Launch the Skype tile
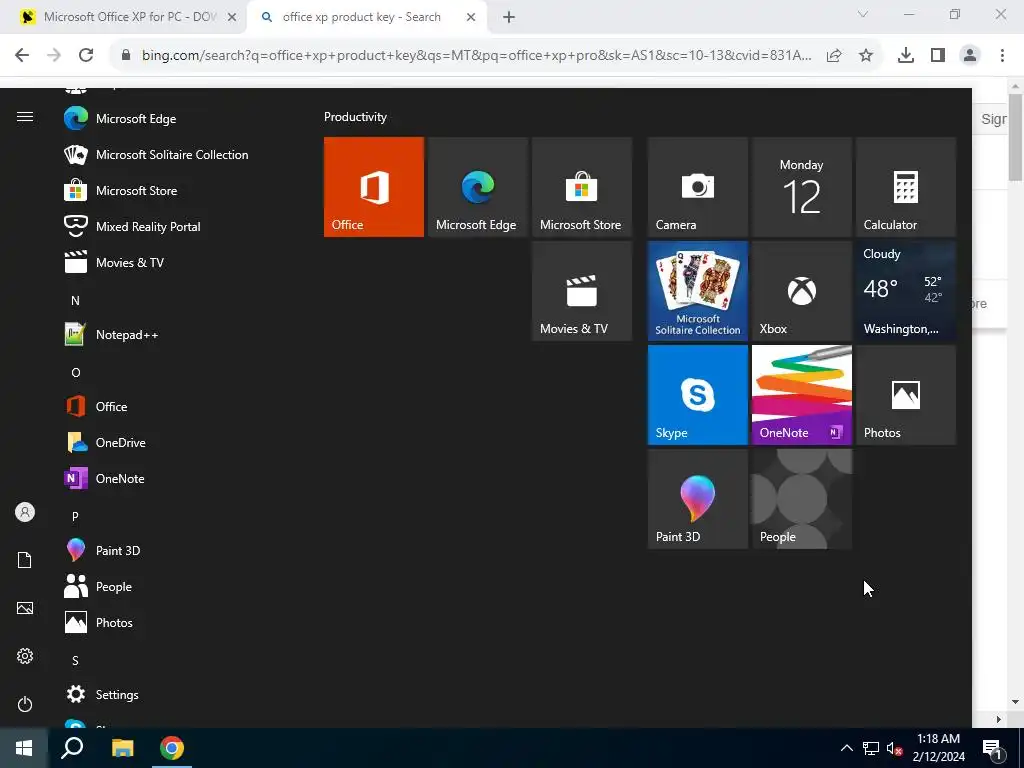 [x=697, y=395]
